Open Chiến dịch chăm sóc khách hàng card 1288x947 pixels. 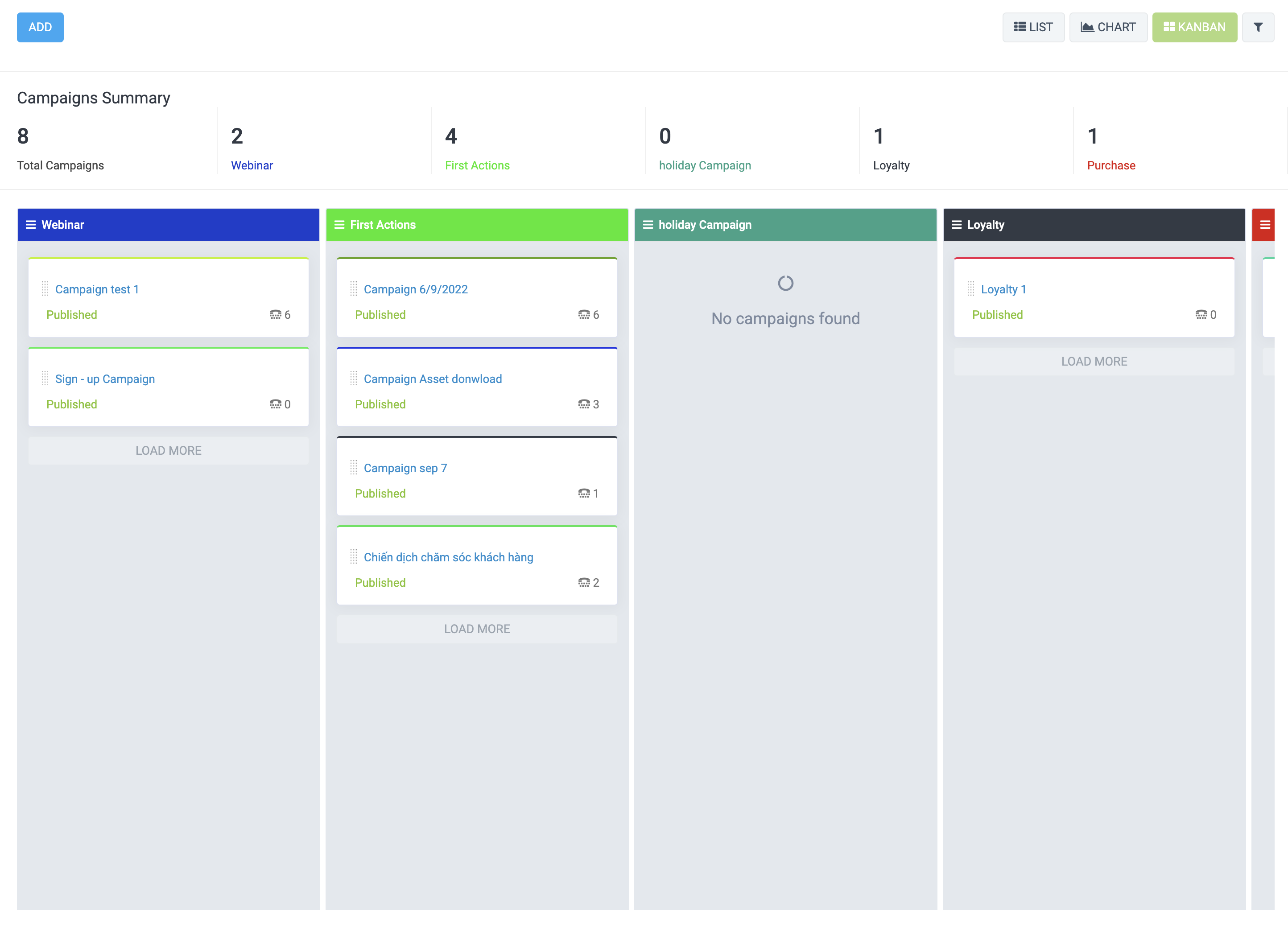pyautogui.click(x=448, y=557)
